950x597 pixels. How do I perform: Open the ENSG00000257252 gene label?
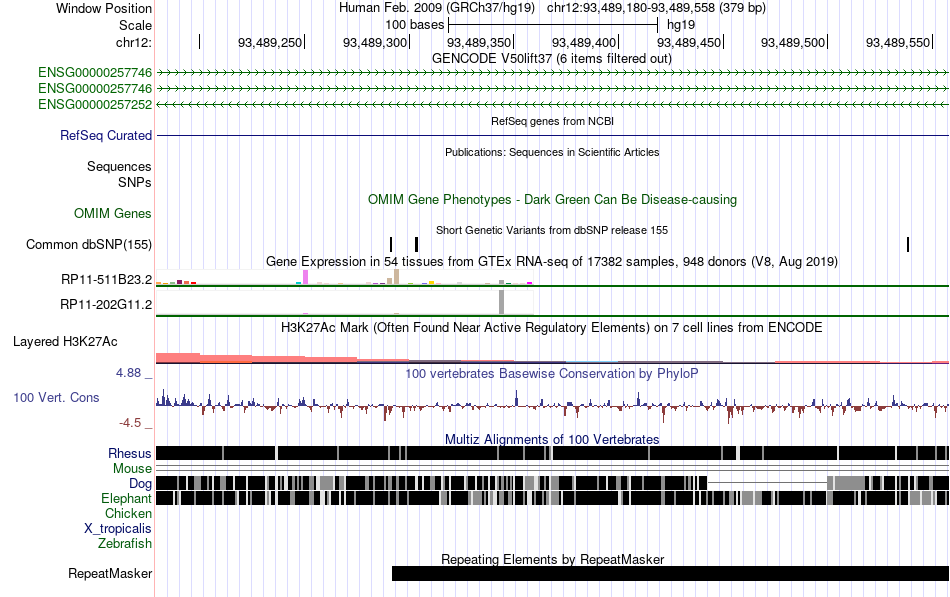point(95,104)
